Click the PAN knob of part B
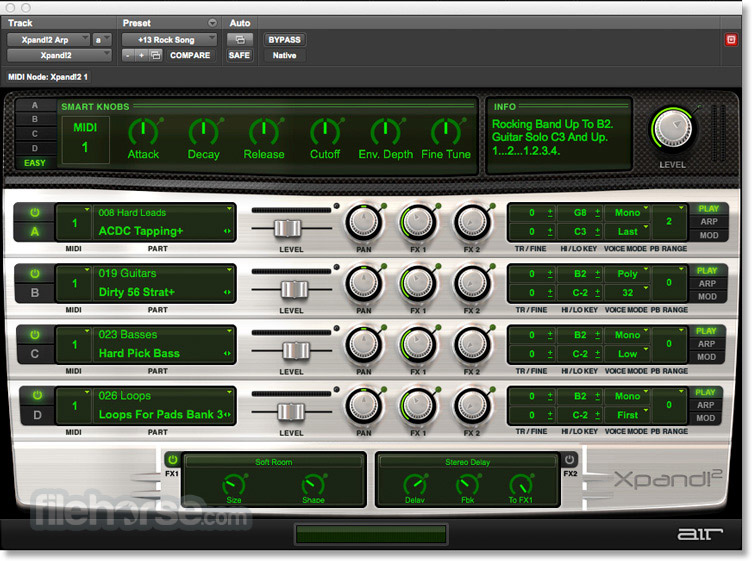Image resolution: width=752 pixels, height=561 pixels. [x=364, y=283]
